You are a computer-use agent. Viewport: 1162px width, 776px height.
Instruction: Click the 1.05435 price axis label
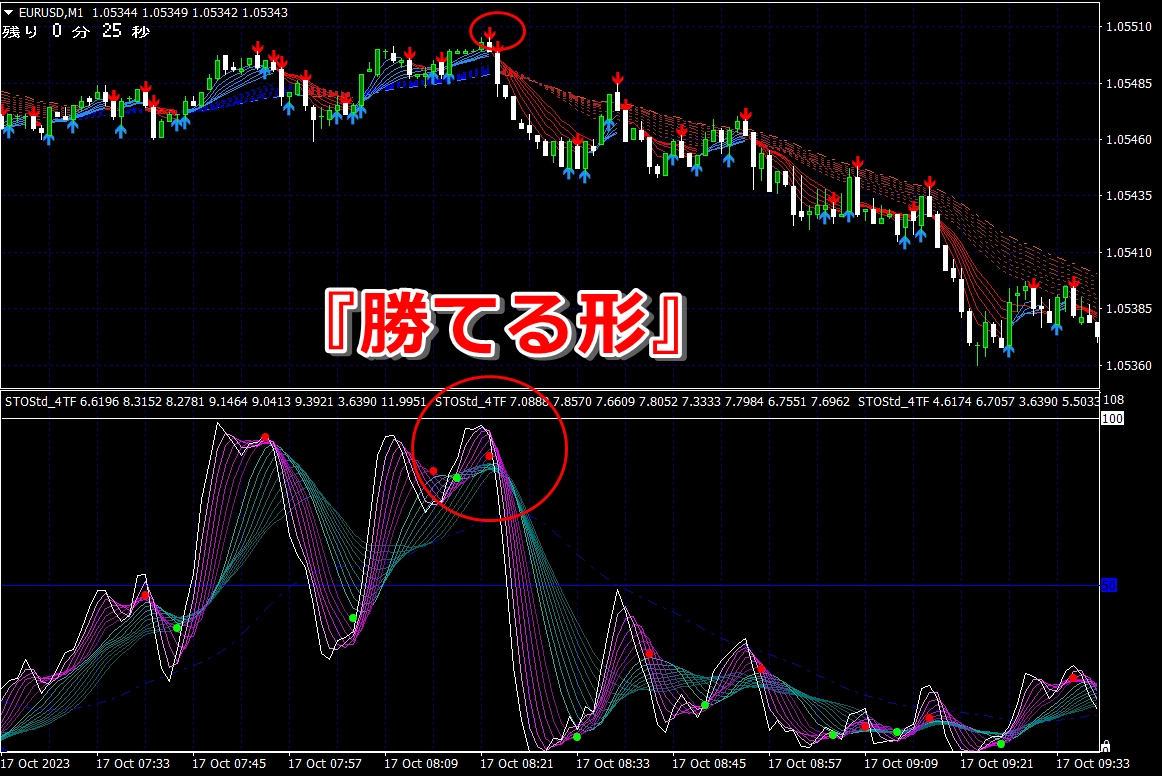click(x=1129, y=196)
